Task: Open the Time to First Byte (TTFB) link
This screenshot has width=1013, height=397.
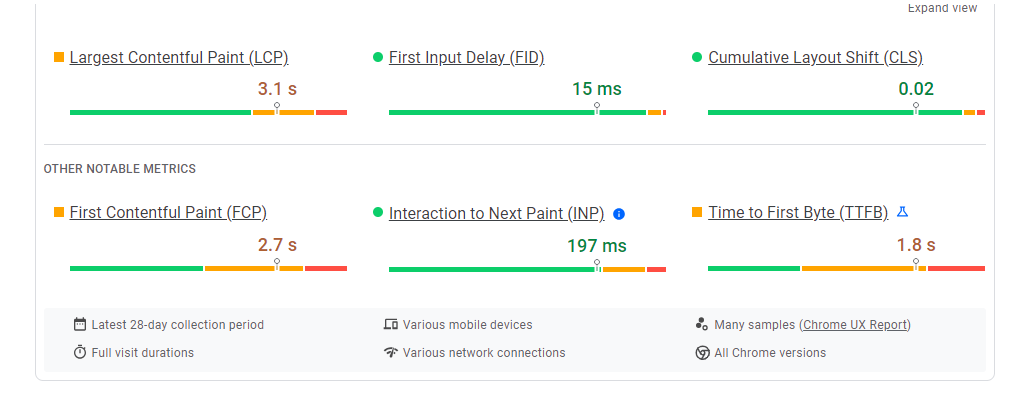Action: click(798, 212)
